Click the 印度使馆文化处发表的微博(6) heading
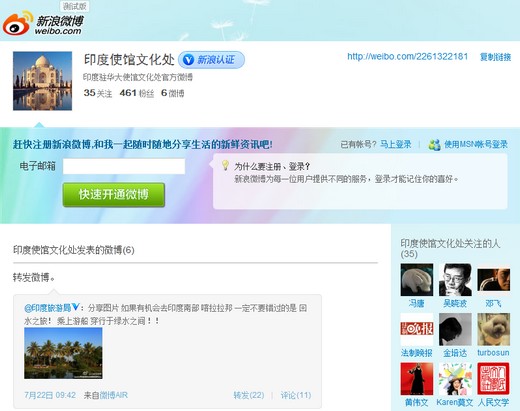The image size is (520, 411). click(74, 250)
